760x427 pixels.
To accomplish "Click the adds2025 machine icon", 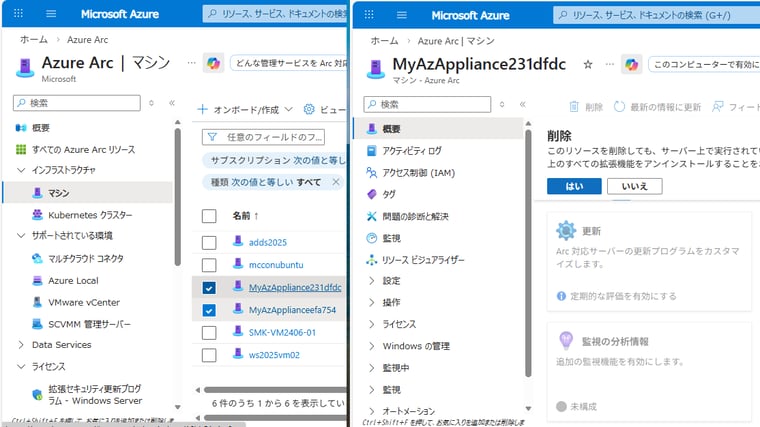I will (x=238, y=241).
